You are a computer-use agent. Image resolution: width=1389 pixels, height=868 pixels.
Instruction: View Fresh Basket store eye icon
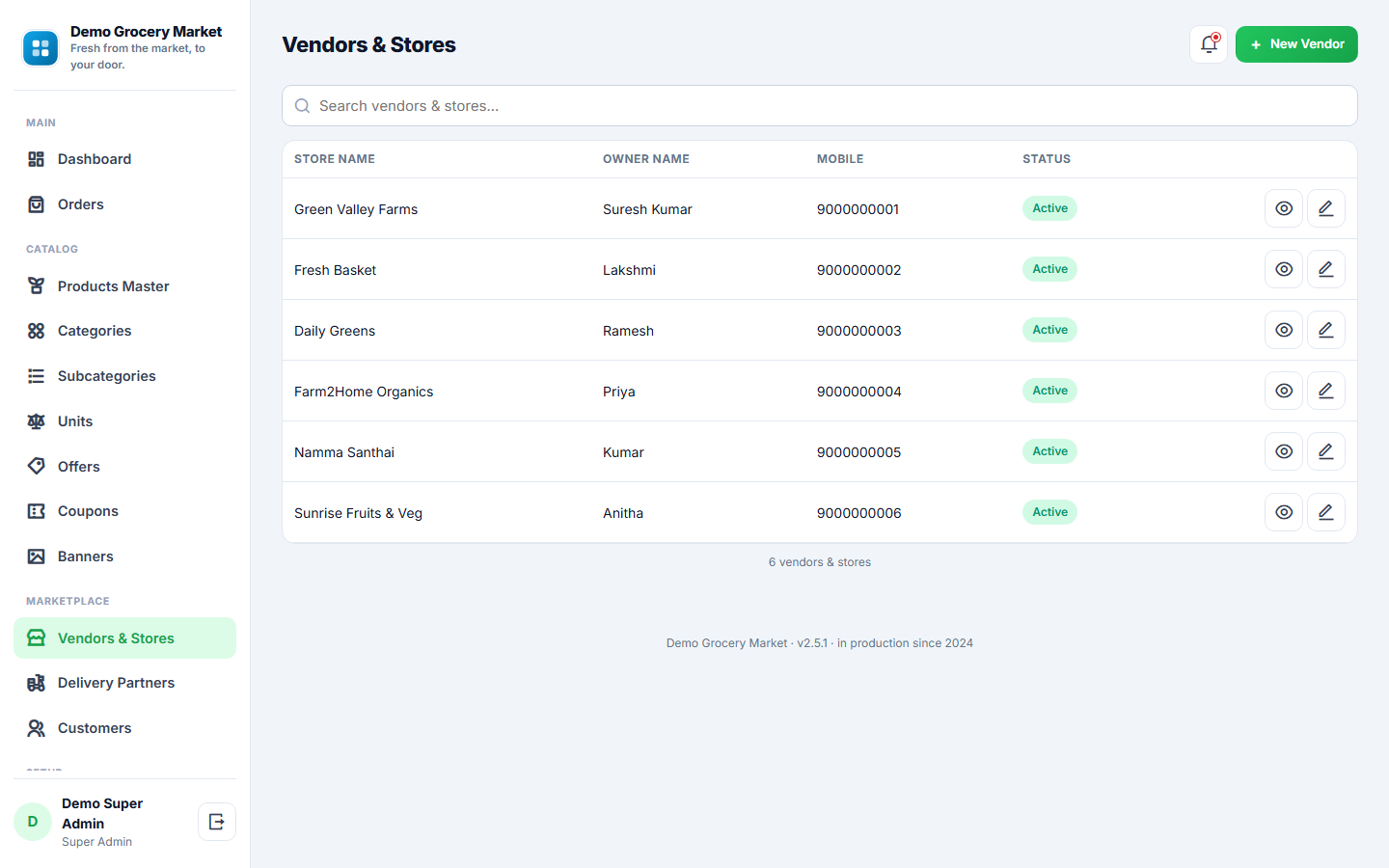(1284, 269)
